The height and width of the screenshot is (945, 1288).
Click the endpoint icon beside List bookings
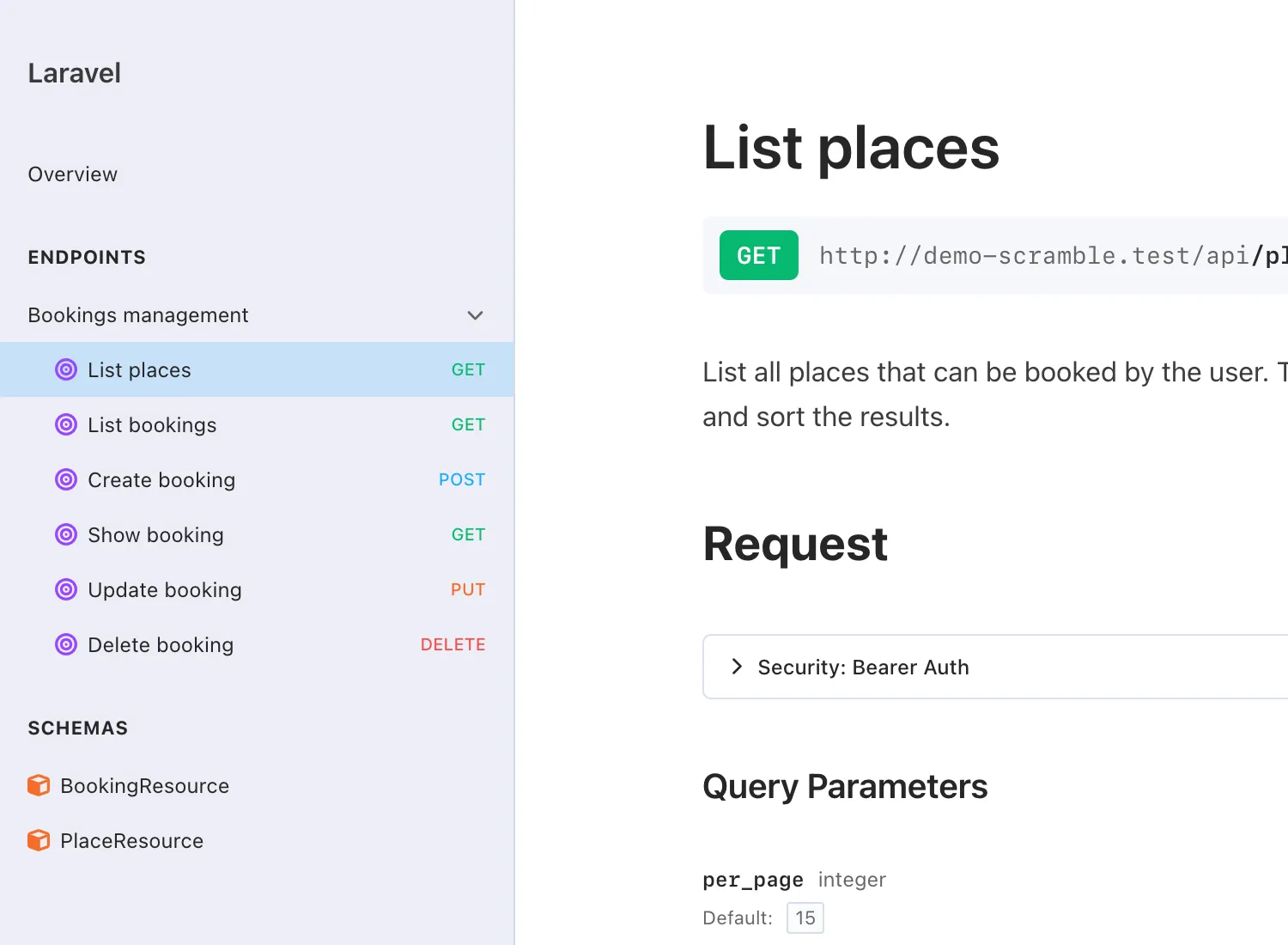click(66, 424)
